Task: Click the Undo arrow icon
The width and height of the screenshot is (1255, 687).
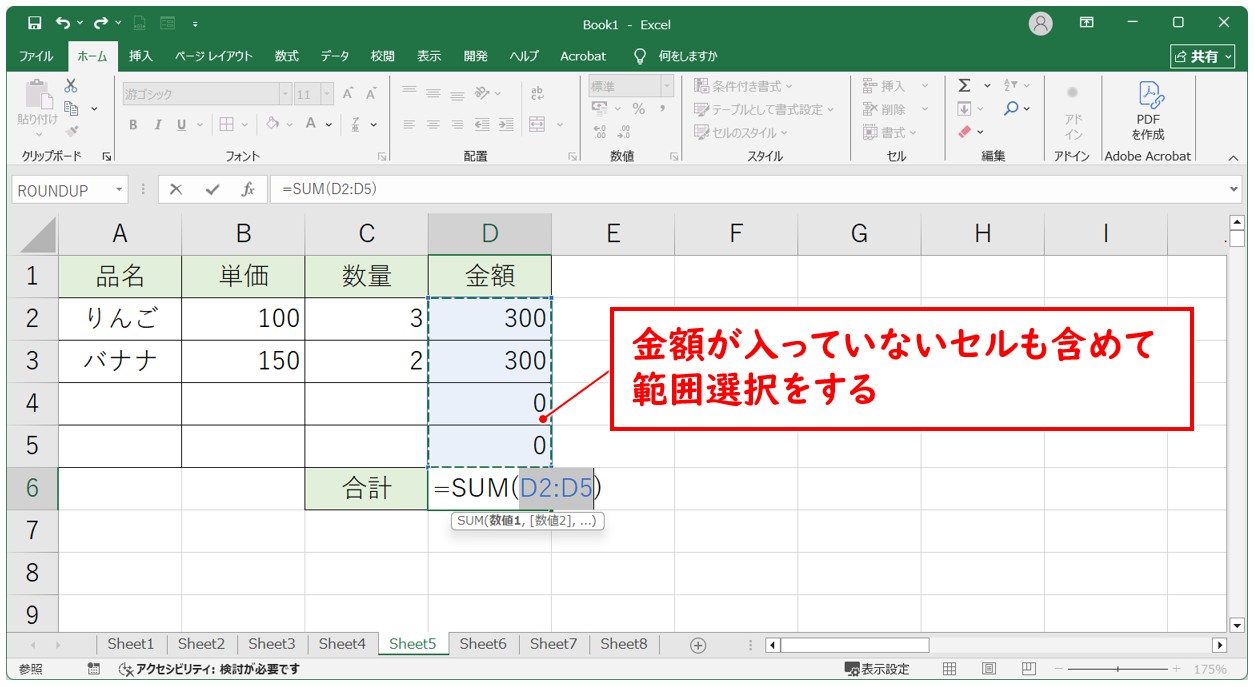Action: 64,23
